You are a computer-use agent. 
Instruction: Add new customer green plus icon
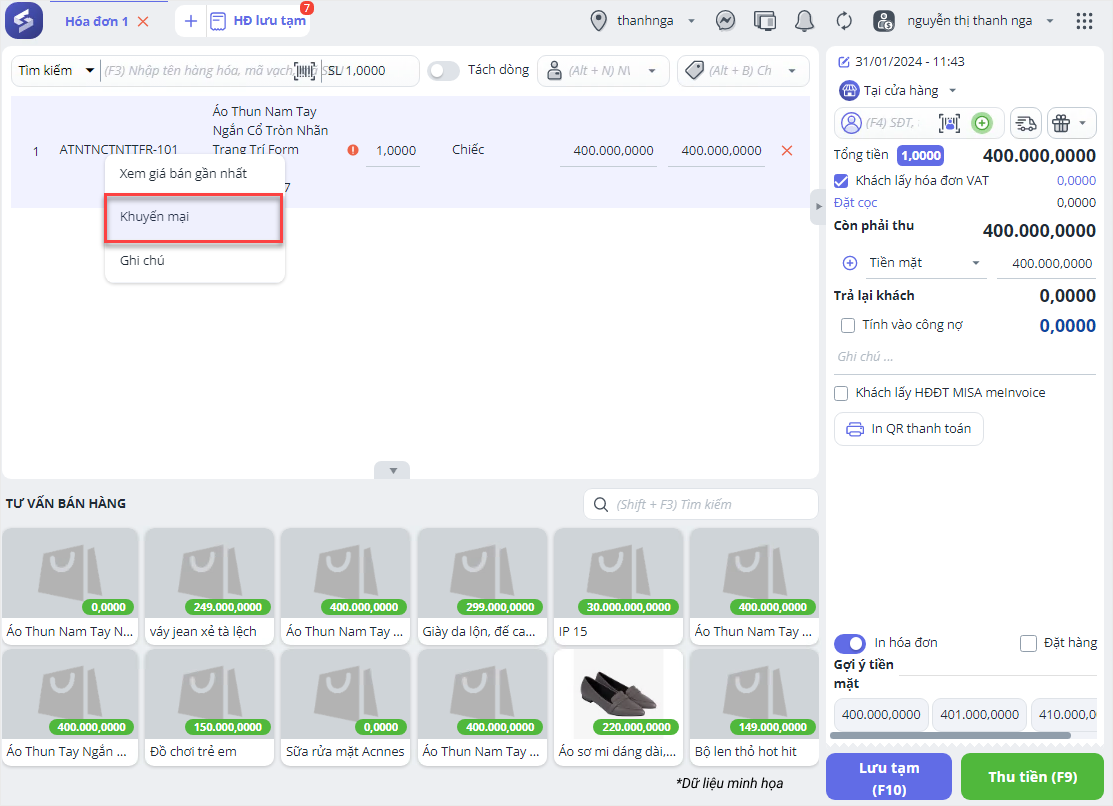pos(982,123)
